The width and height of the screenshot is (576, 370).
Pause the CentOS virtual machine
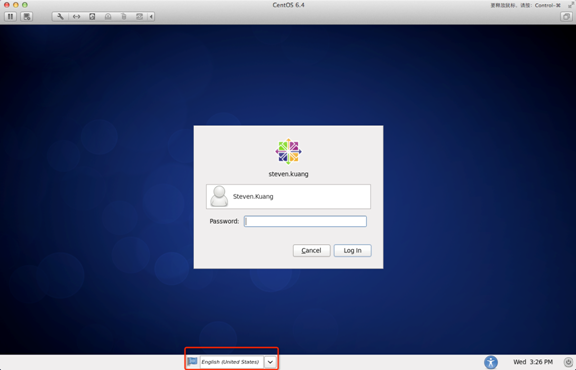10,17
